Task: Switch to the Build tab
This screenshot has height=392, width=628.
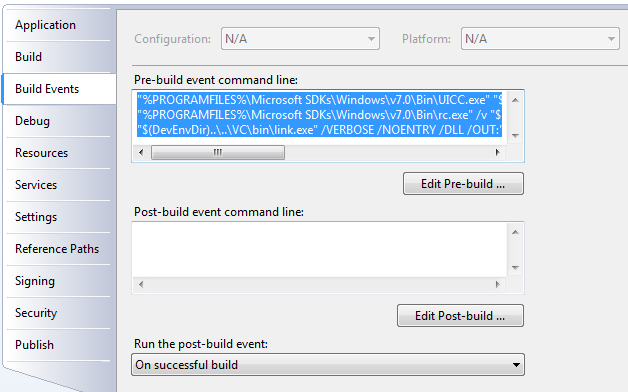Action: point(58,57)
